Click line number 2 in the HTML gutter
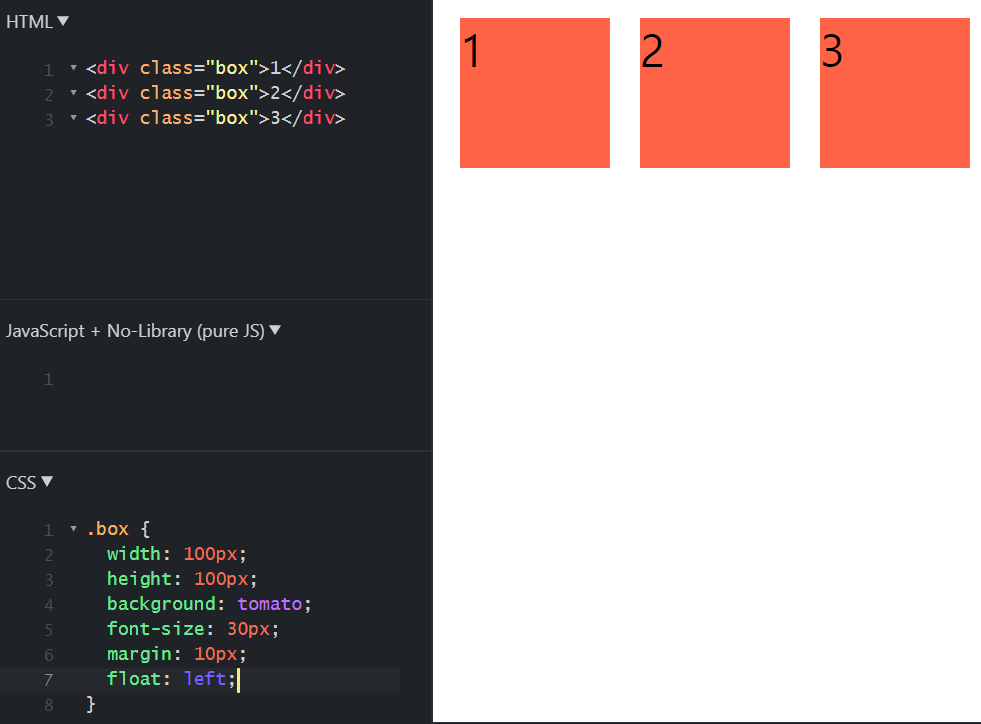This screenshot has width=981, height=724. [49, 94]
